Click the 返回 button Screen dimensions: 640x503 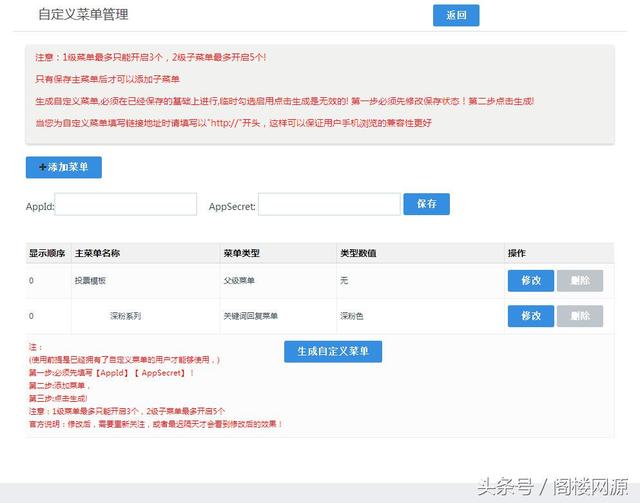(x=456, y=16)
